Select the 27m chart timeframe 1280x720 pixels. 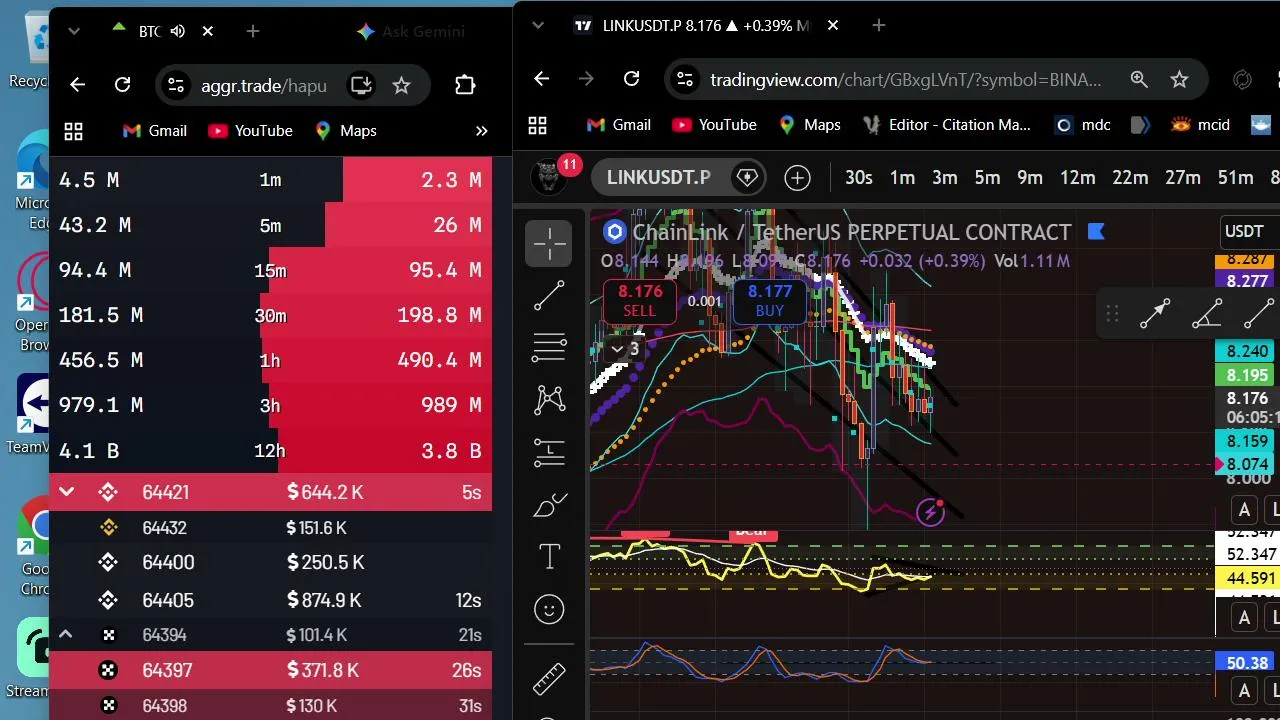click(x=1182, y=178)
